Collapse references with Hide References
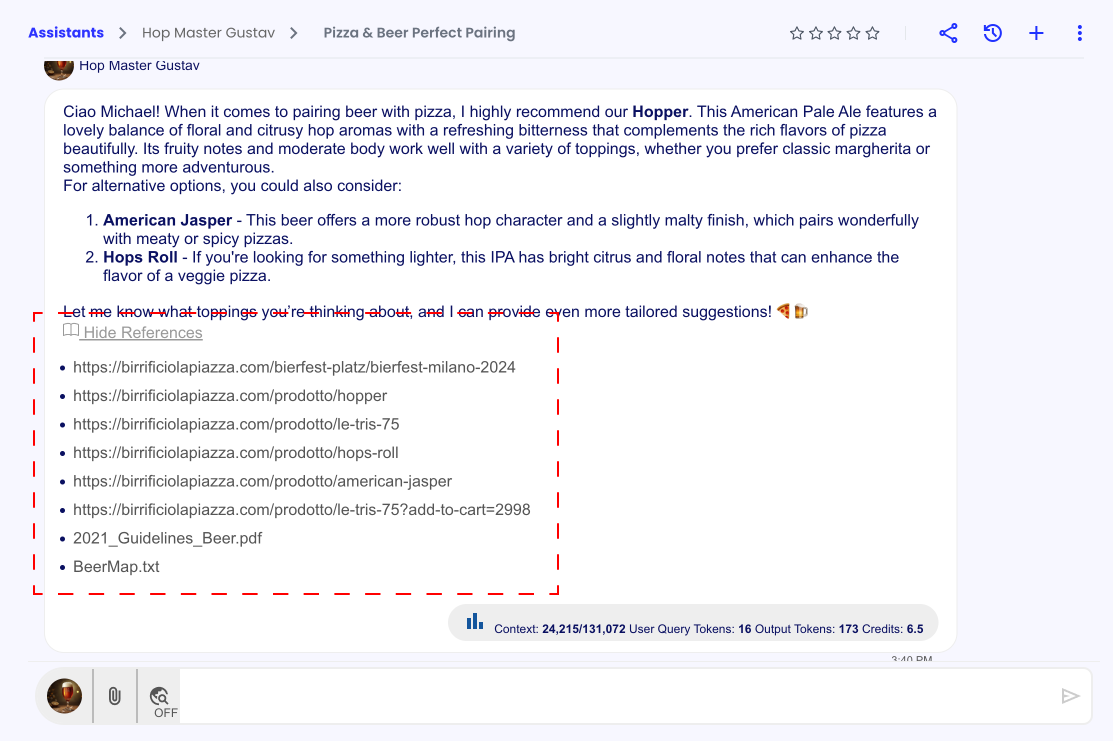 pyautogui.click(x=133, y=332)
